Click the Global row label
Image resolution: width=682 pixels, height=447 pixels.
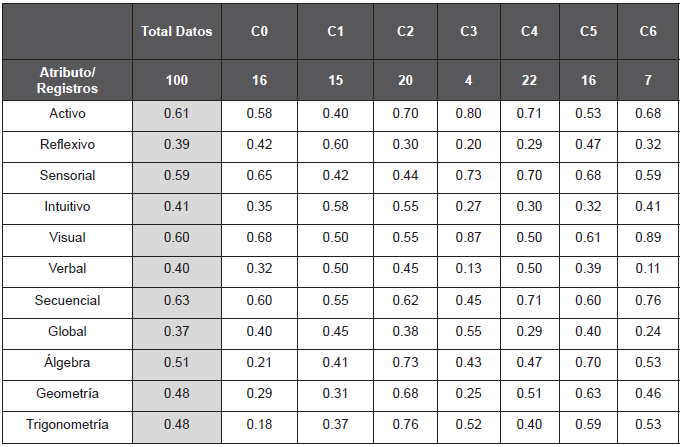tap(67, 331)
